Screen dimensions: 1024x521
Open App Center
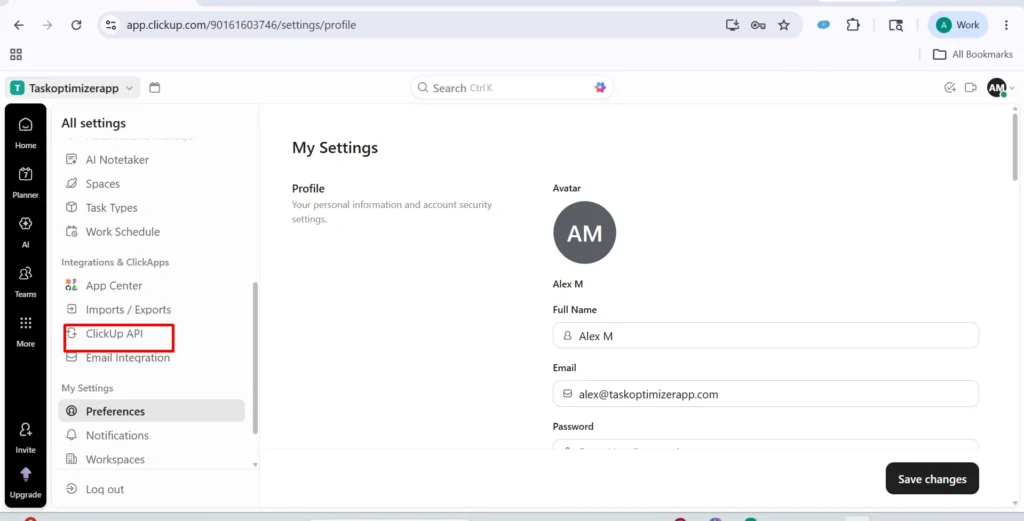pos(153,285)
